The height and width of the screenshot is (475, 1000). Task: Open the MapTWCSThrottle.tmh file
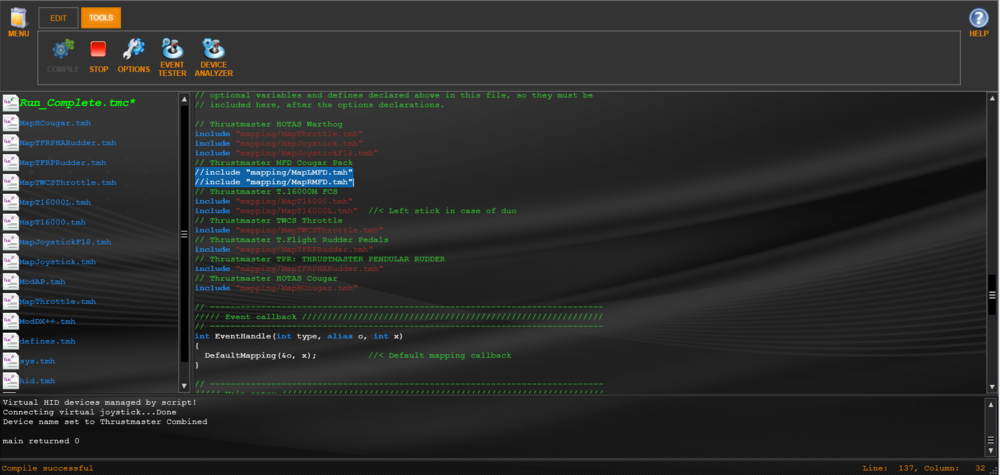point(68,182)
